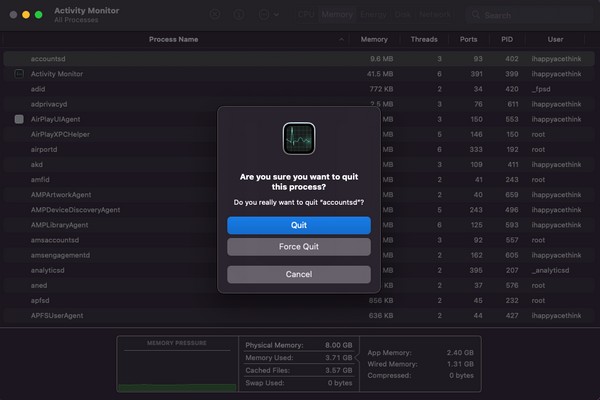
Task: Switch to the Disk tab
Action: point(403,15)
